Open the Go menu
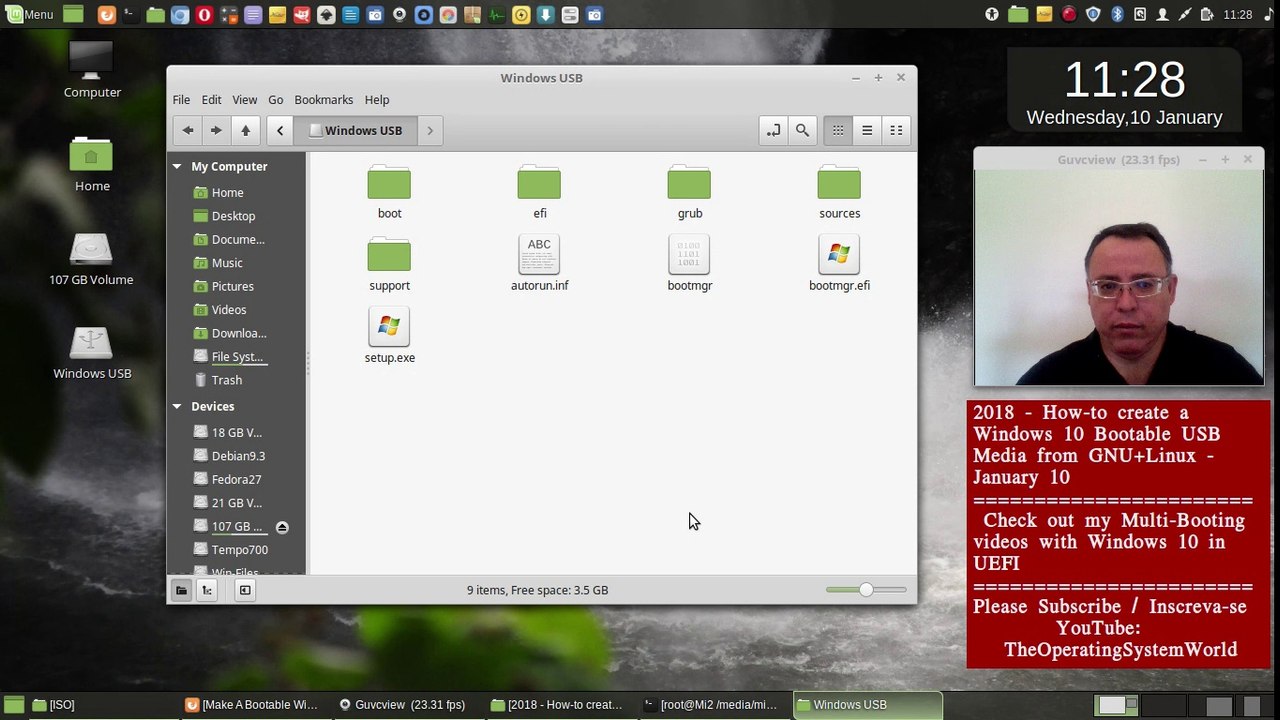The width and height of the screenshot is (1280, 720). coord(276,100)
